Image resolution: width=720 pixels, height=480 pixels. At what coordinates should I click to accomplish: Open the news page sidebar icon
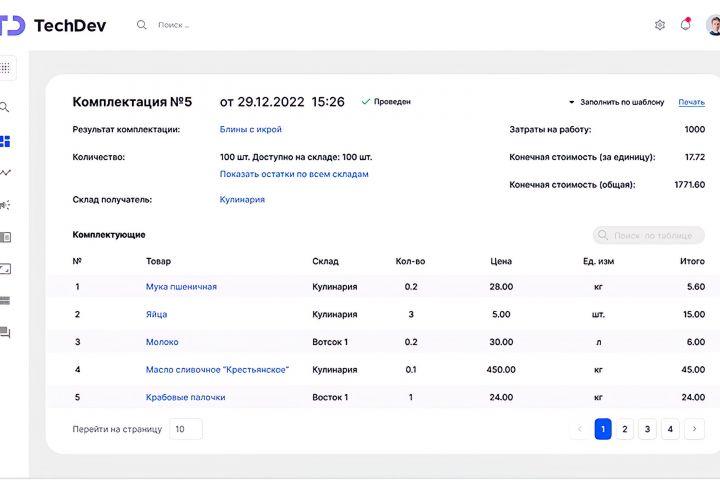click(5, 237)
